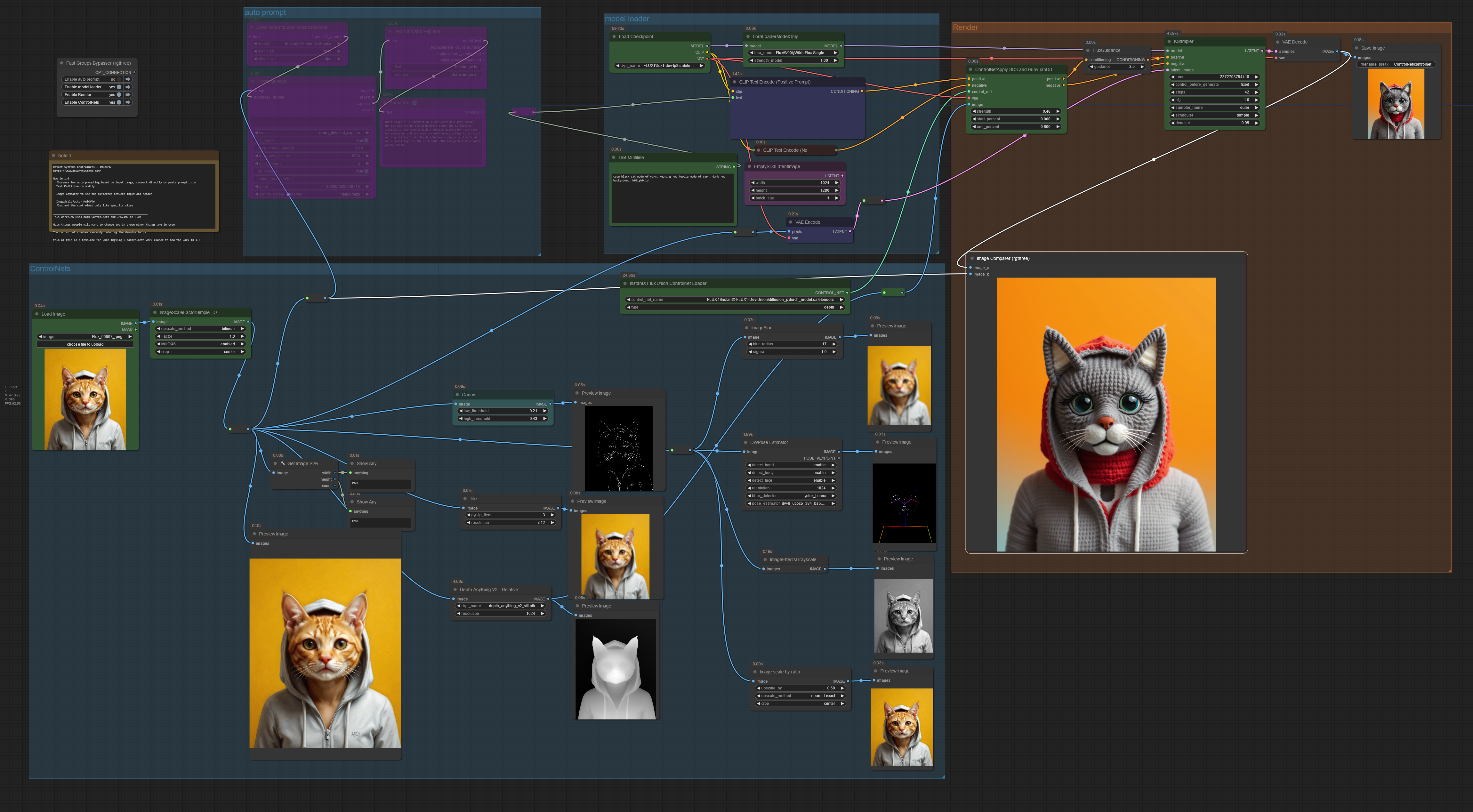Open the sampler_name dropdown in KSampler
The width and height of the screenshot is (1473, 812).
pos(1214,108)
